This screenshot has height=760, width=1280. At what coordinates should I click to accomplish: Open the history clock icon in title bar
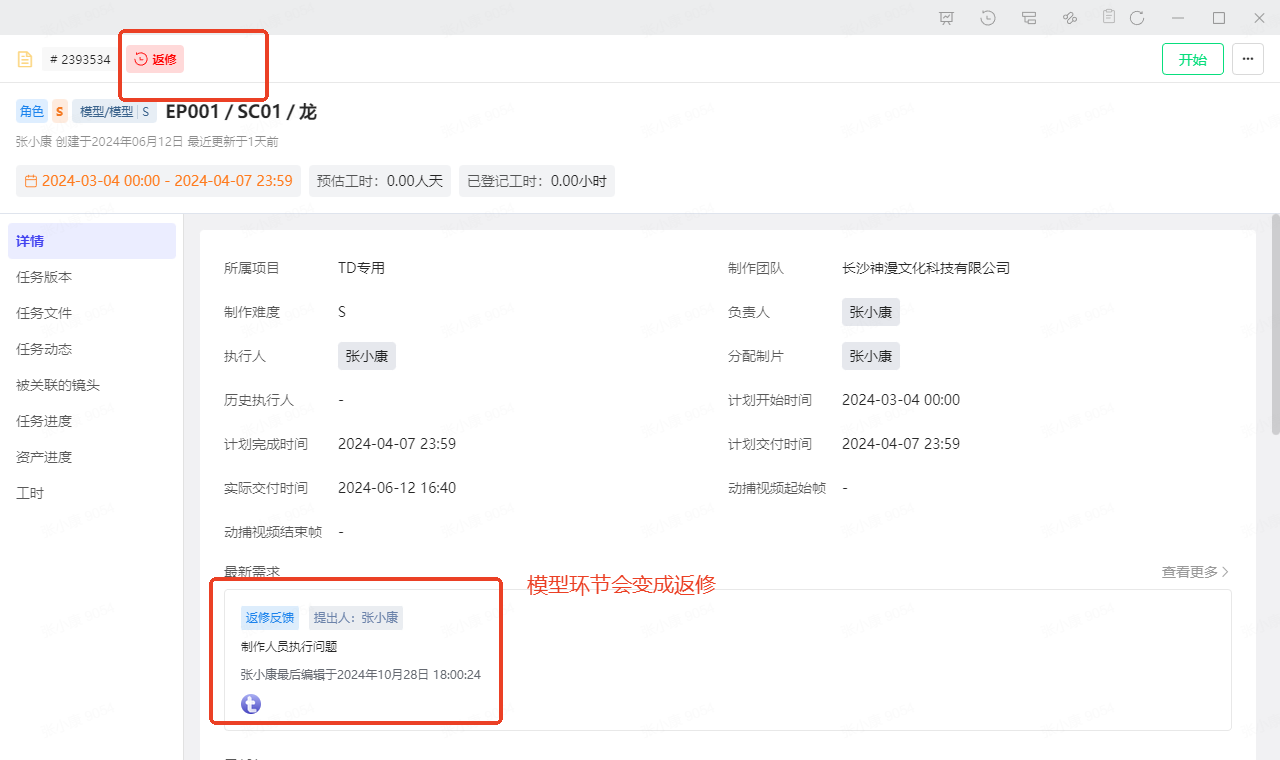coord(988,18)
